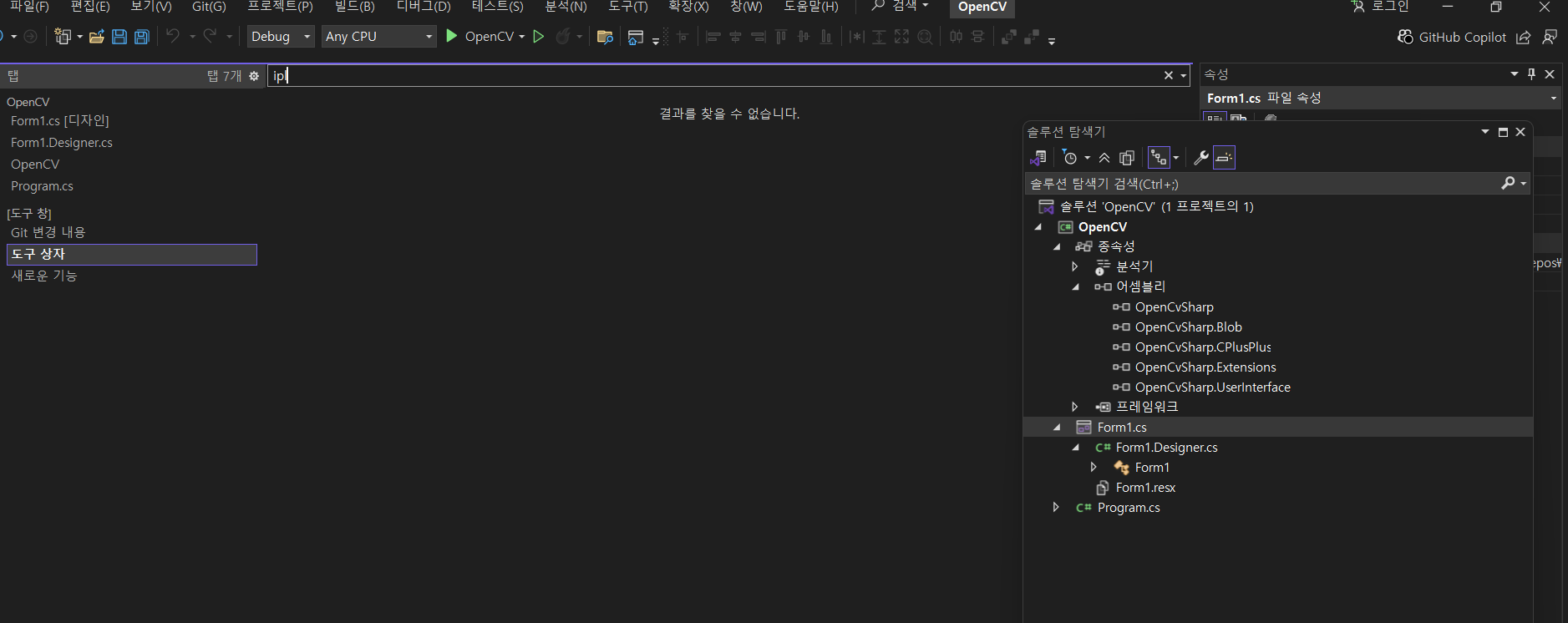The height and width of the screenshot is (623, 1568).
Task: Select OpenCvSharp.Blob assembly reference
Action: (1188, 327)
